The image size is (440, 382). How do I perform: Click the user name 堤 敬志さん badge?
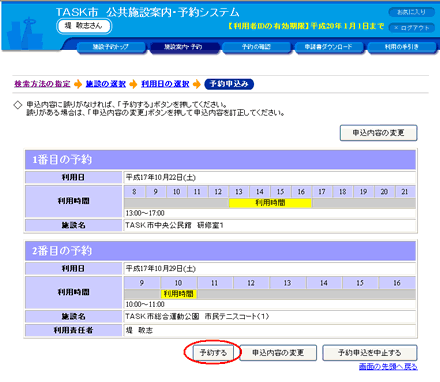84,26
